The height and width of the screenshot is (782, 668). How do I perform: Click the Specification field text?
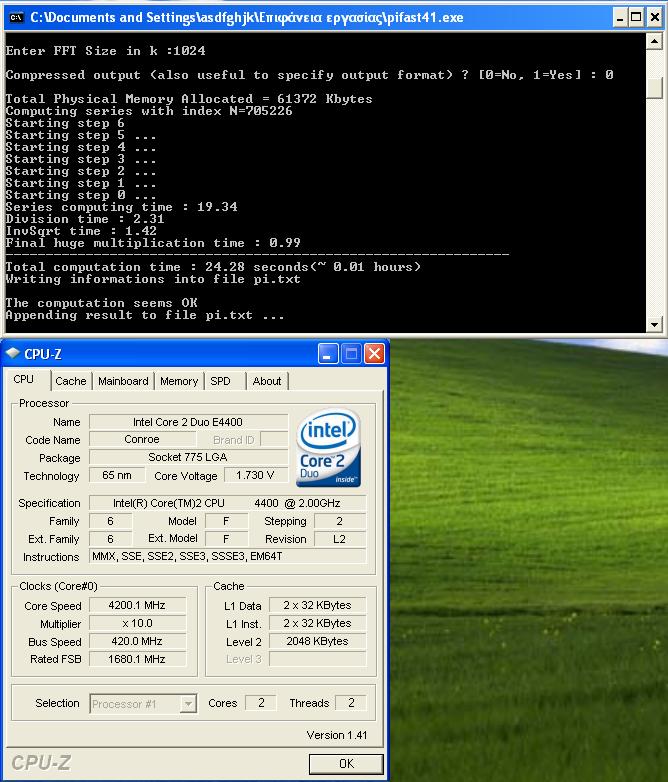point(227,503)
